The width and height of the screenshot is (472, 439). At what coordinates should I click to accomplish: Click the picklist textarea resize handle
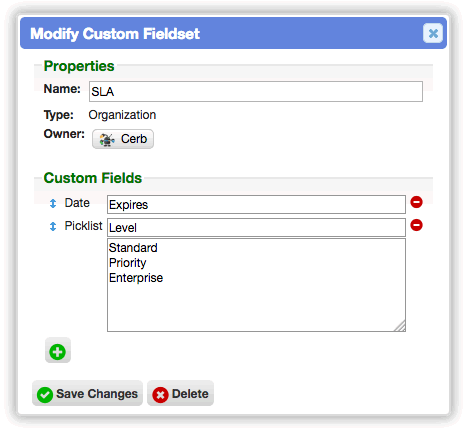(400, 326)
